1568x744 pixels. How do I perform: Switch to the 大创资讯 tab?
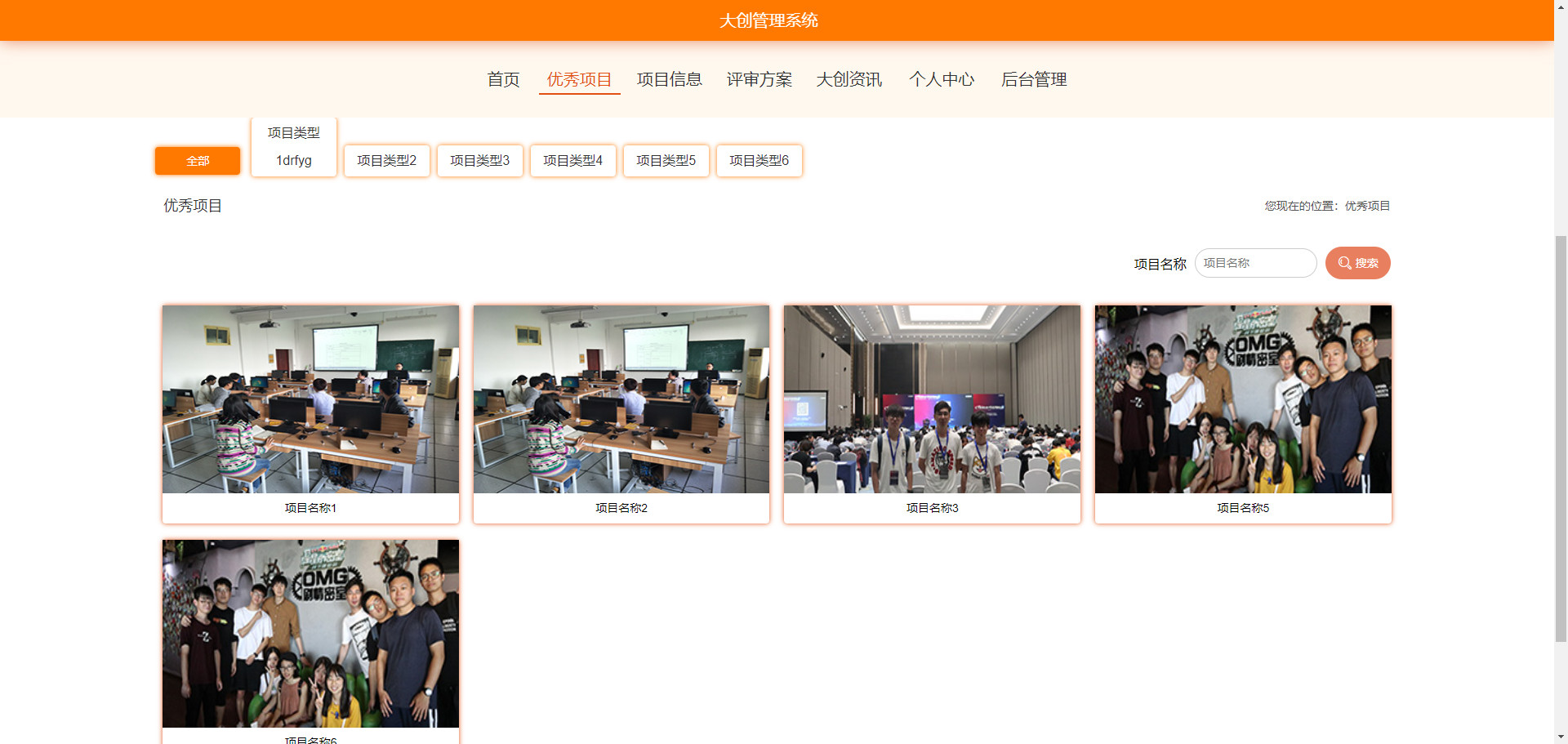849,79
